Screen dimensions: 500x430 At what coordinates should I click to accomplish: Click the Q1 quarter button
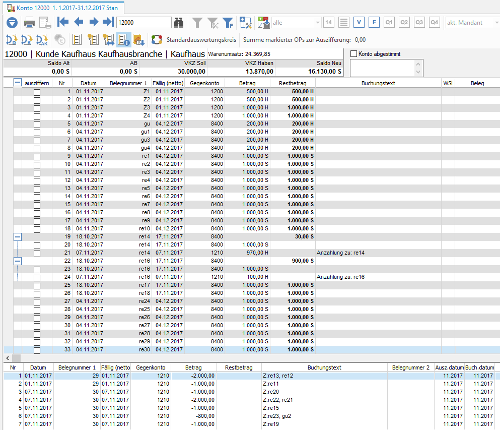pos(389,22)
